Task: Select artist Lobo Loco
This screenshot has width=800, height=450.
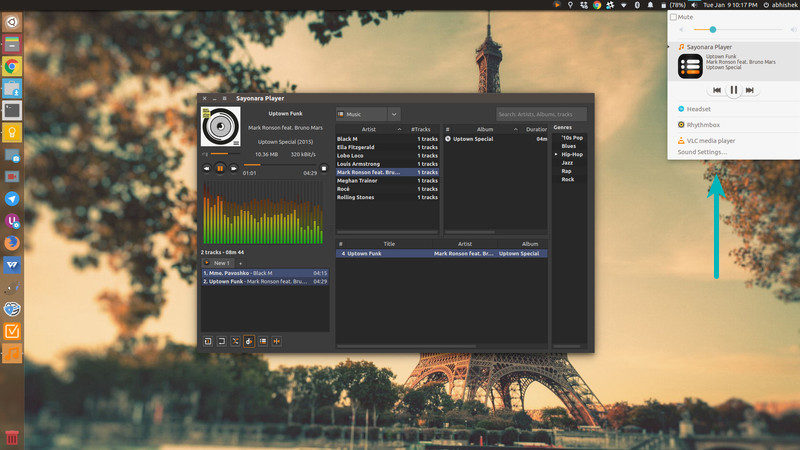Action: (387, 156)
